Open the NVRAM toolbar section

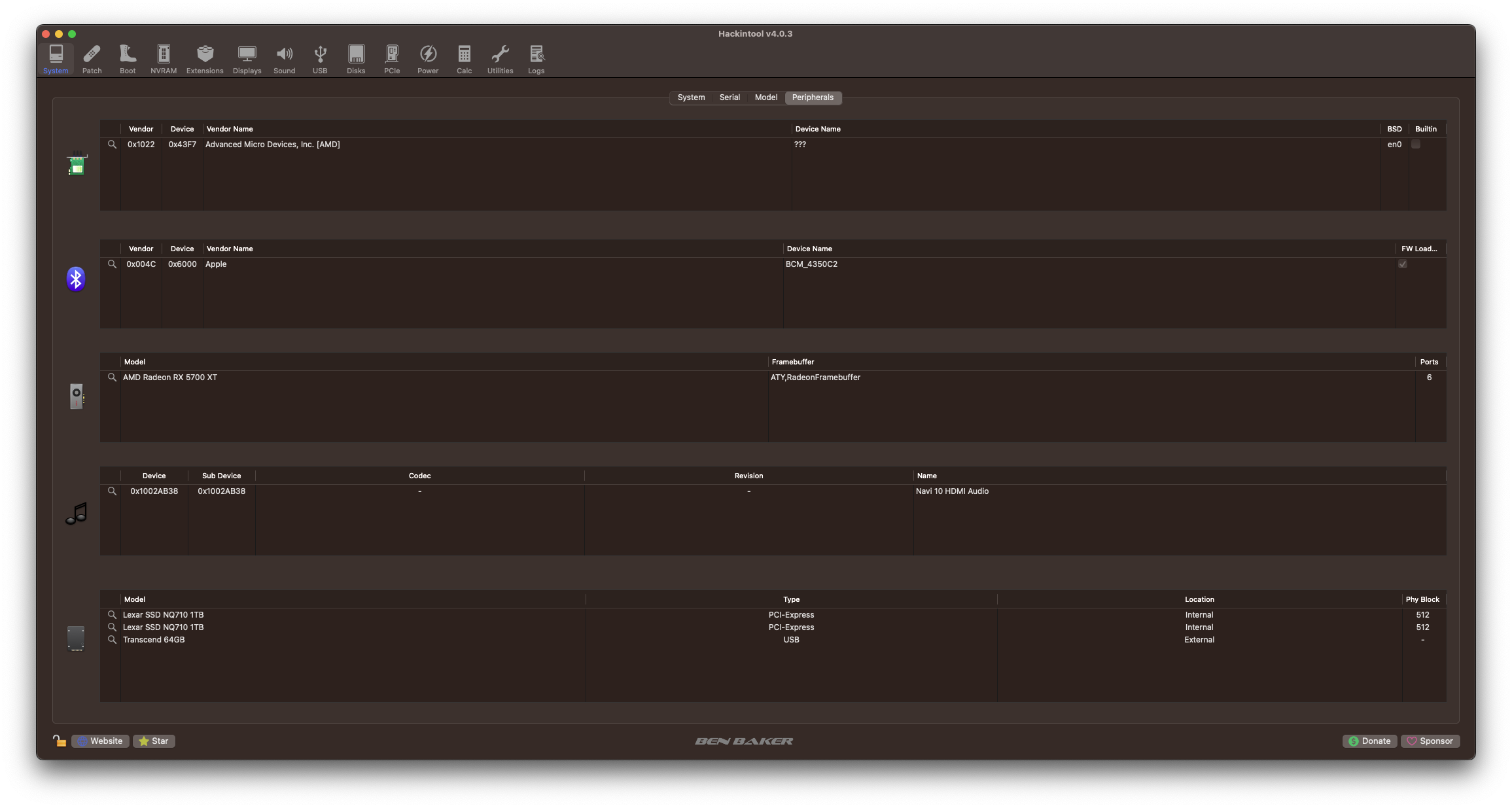164,59
